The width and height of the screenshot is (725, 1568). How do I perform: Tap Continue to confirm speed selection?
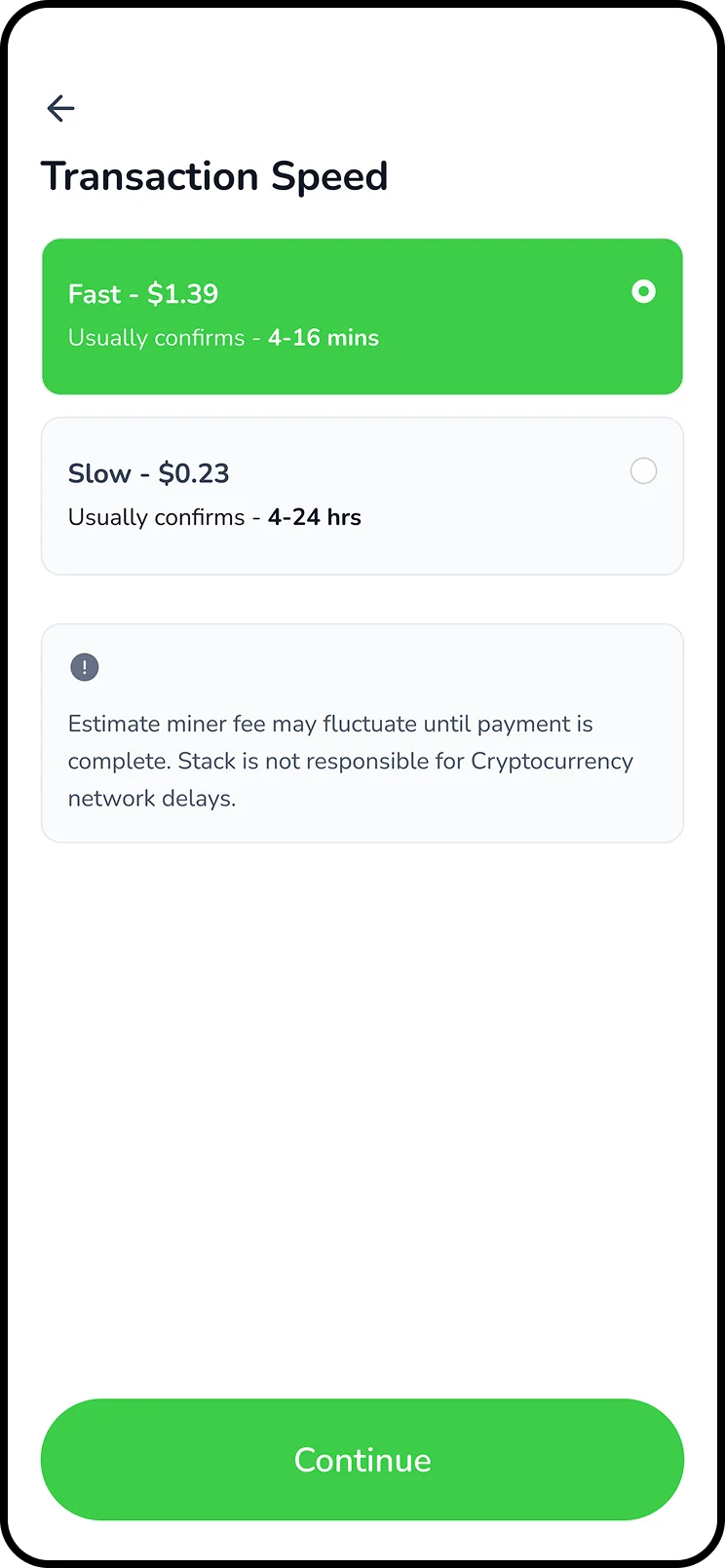click(362, 1459)
